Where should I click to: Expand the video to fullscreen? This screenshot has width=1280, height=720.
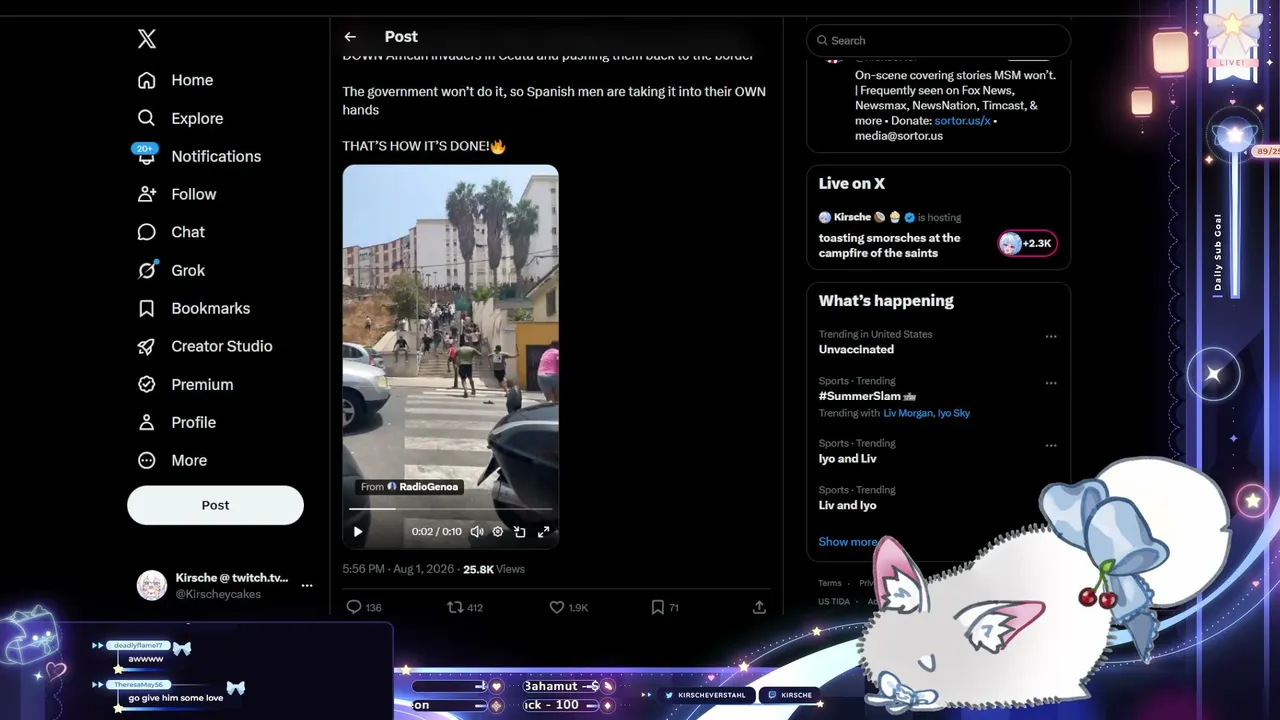click(x=543, y=532)
